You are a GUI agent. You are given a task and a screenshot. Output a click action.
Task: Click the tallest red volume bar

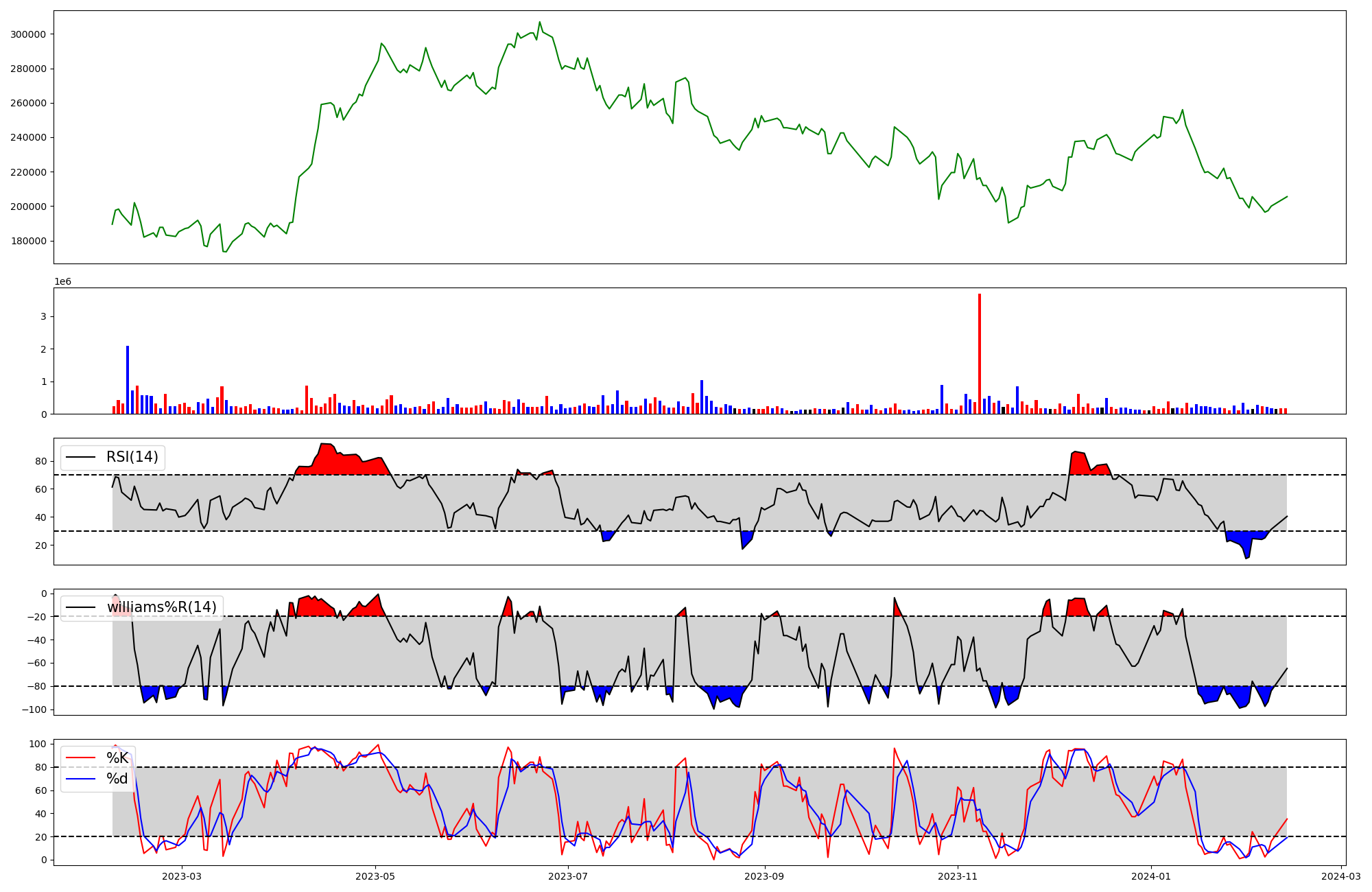coord(980,353)
